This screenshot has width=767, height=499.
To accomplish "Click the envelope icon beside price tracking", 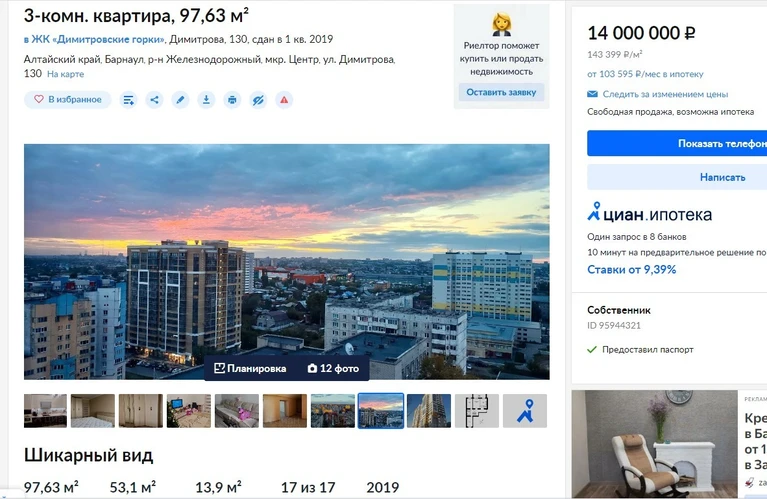I will tap(592, 94).
